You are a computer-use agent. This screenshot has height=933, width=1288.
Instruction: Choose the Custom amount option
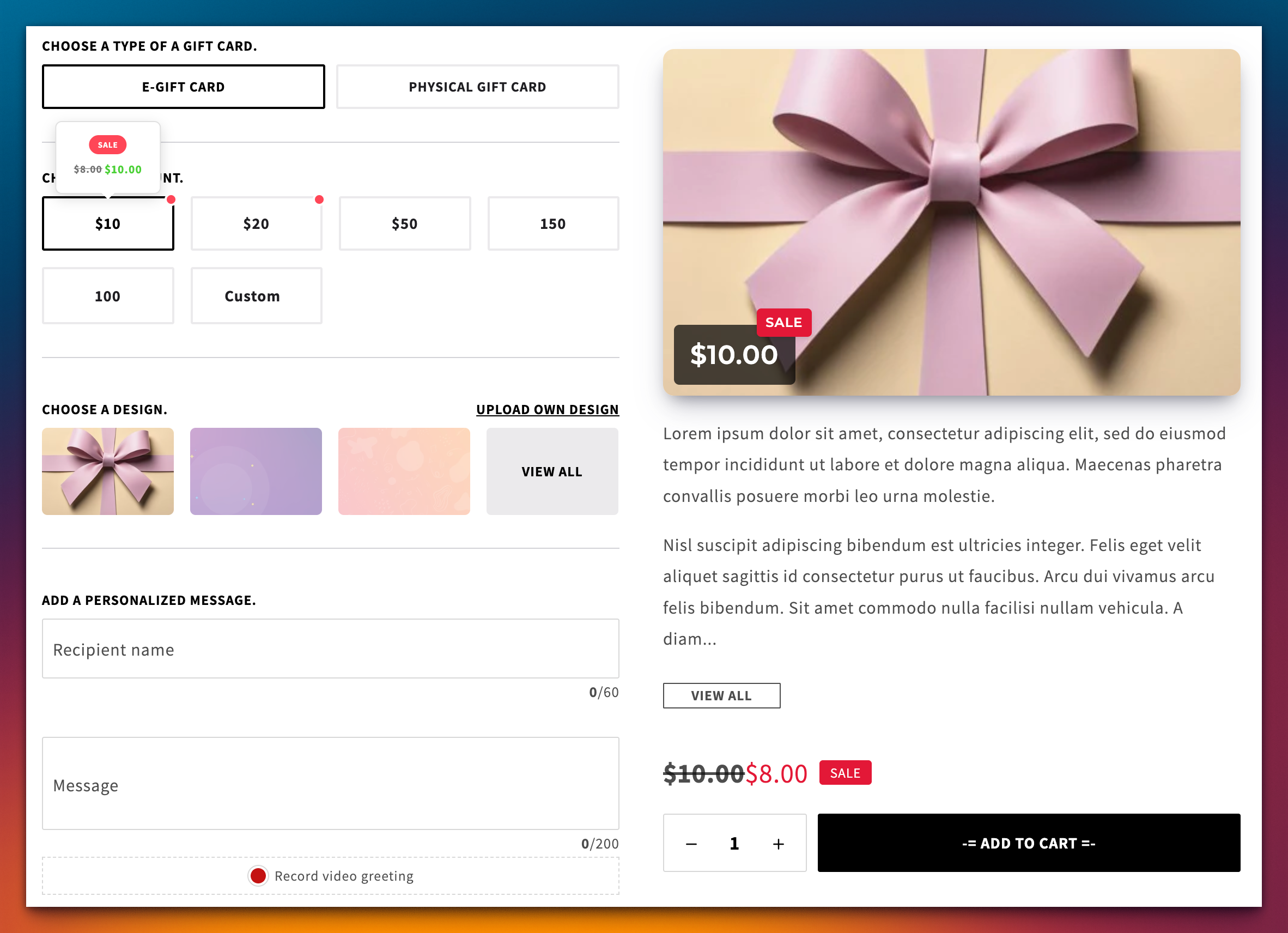pyautogui.click(x=256, y=295)
